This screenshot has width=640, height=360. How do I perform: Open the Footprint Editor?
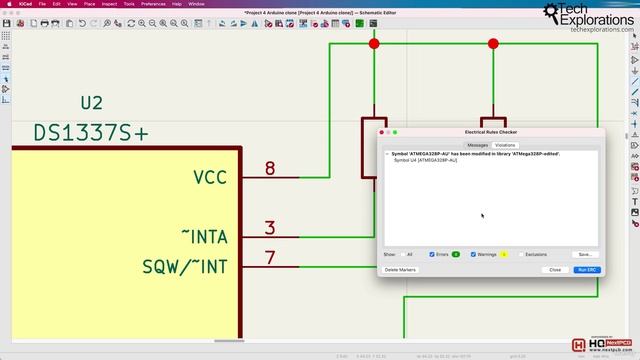tap(290, 24)
